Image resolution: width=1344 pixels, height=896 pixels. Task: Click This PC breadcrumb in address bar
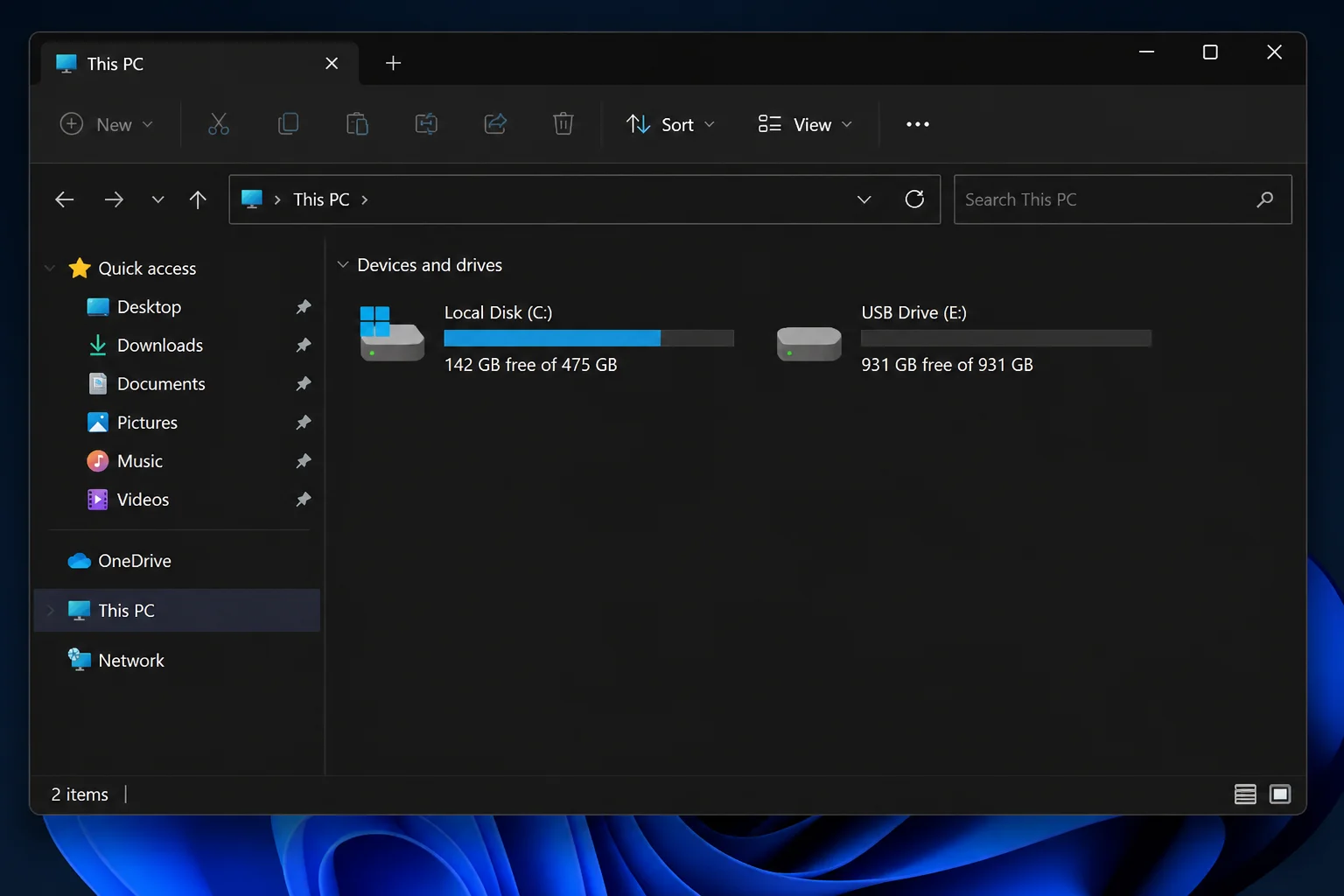(x=321, y=199)
